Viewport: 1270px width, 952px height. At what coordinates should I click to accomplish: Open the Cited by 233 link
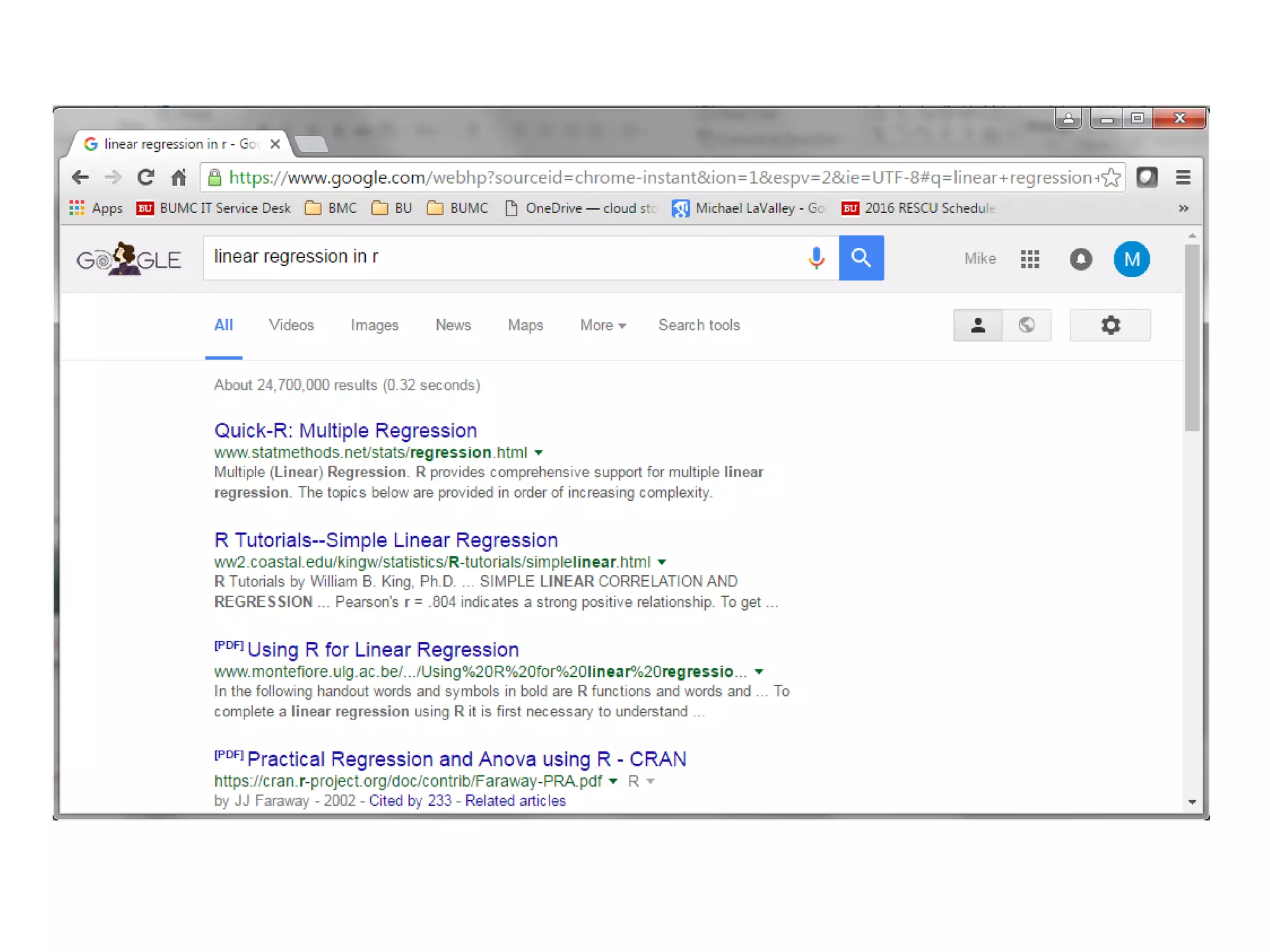click(410, 801)
